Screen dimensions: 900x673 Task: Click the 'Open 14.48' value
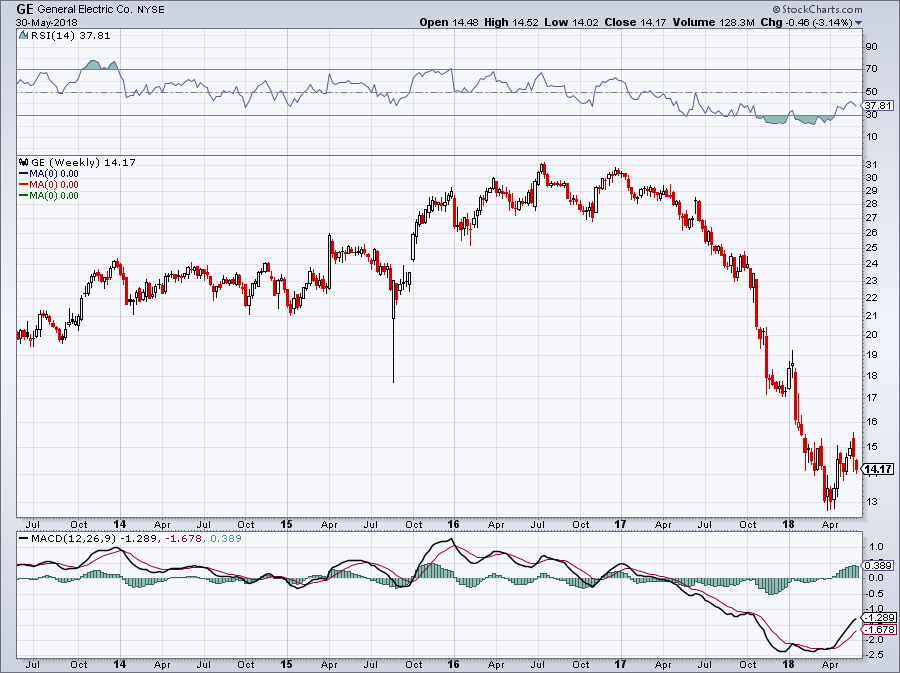tap(449, 22)
